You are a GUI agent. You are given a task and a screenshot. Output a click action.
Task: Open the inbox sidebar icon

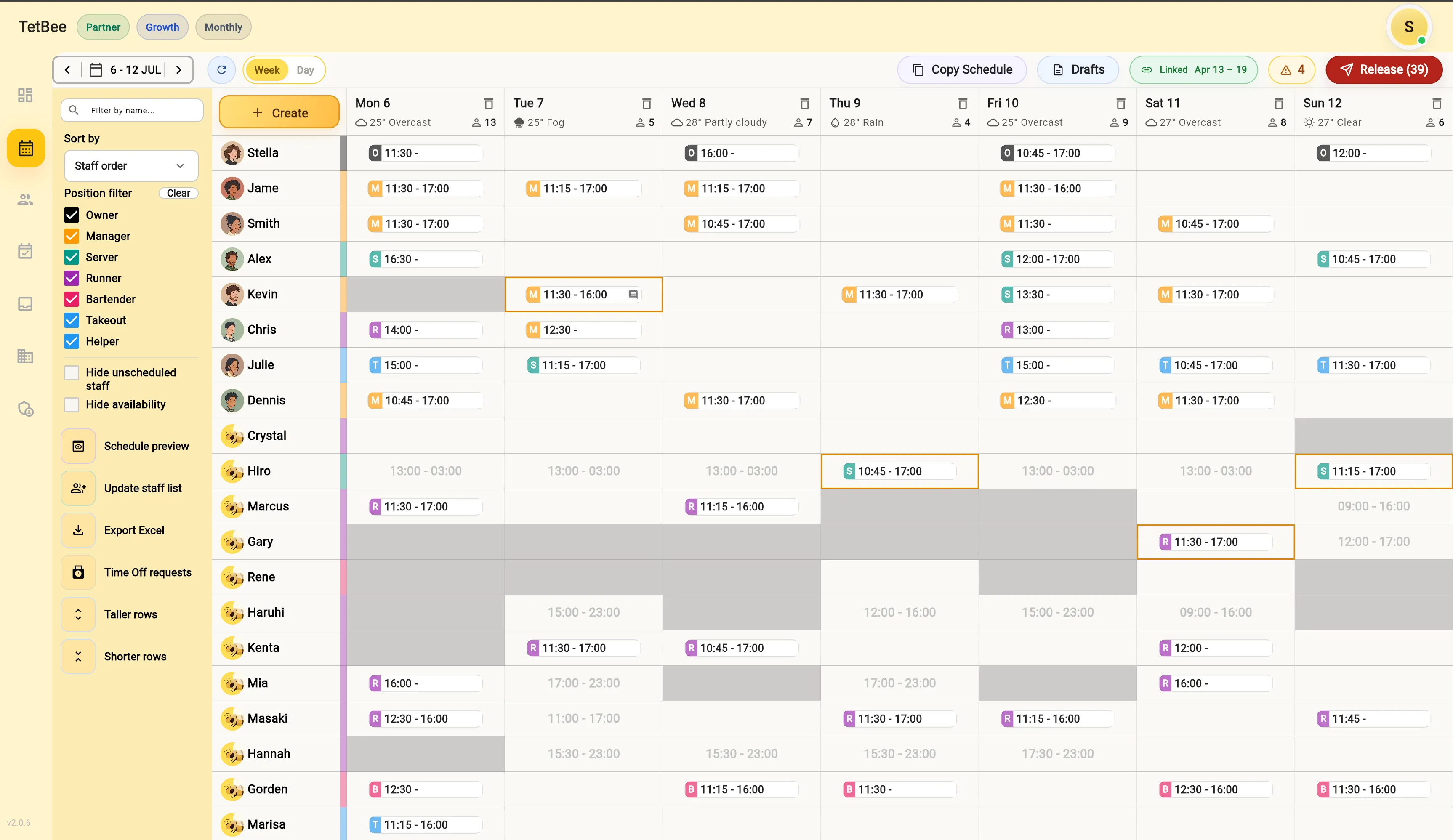(x=25, y=304)
